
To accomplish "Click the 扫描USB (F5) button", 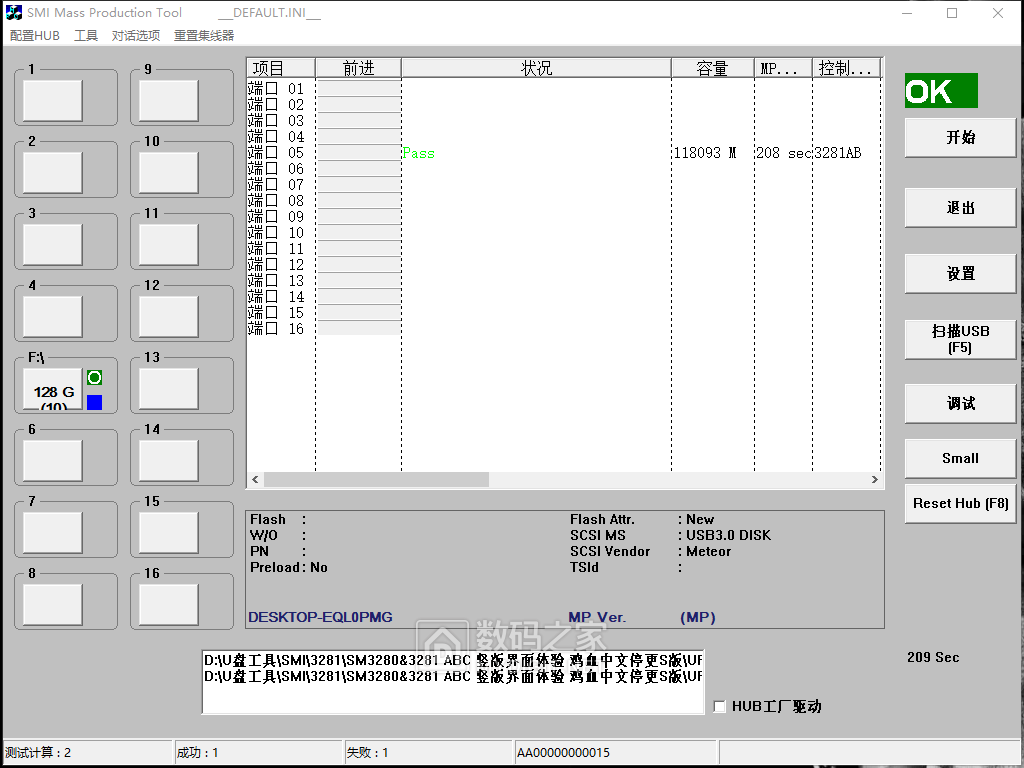I will click(x=960, y=339).
